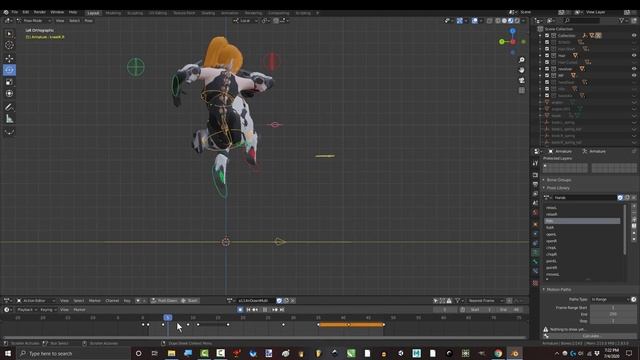Click the blue Z axis gizmo handle
Image resolution: width=640 pixels, height=360 pixels.
(x=513, y=31)
